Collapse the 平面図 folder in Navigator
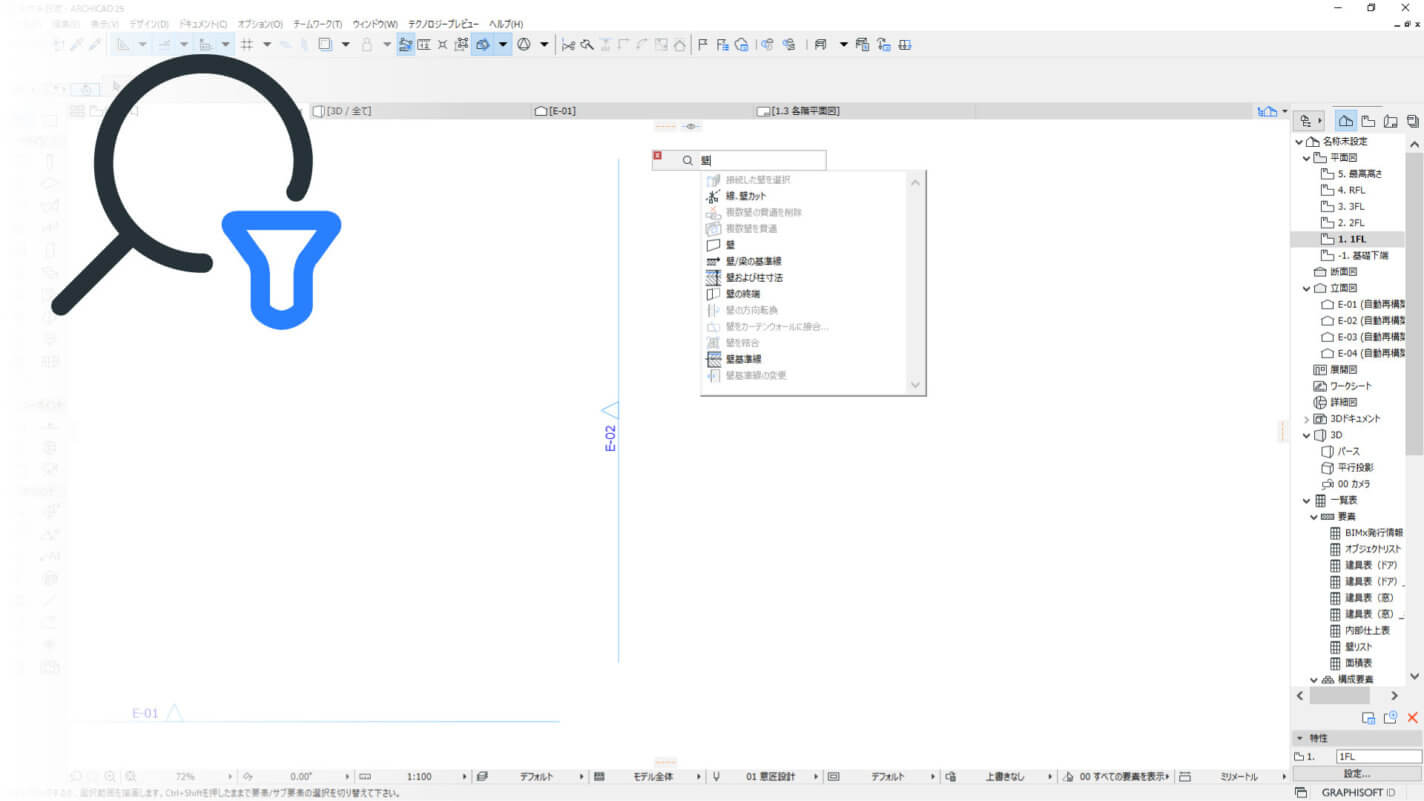The height and width of the screenshot is (801, 1424). [1306, 158]
